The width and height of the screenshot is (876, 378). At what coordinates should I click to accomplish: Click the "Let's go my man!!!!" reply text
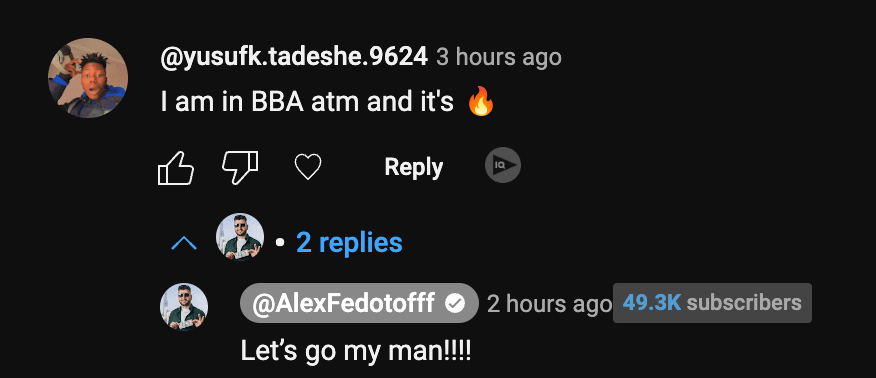click(356, 351)
